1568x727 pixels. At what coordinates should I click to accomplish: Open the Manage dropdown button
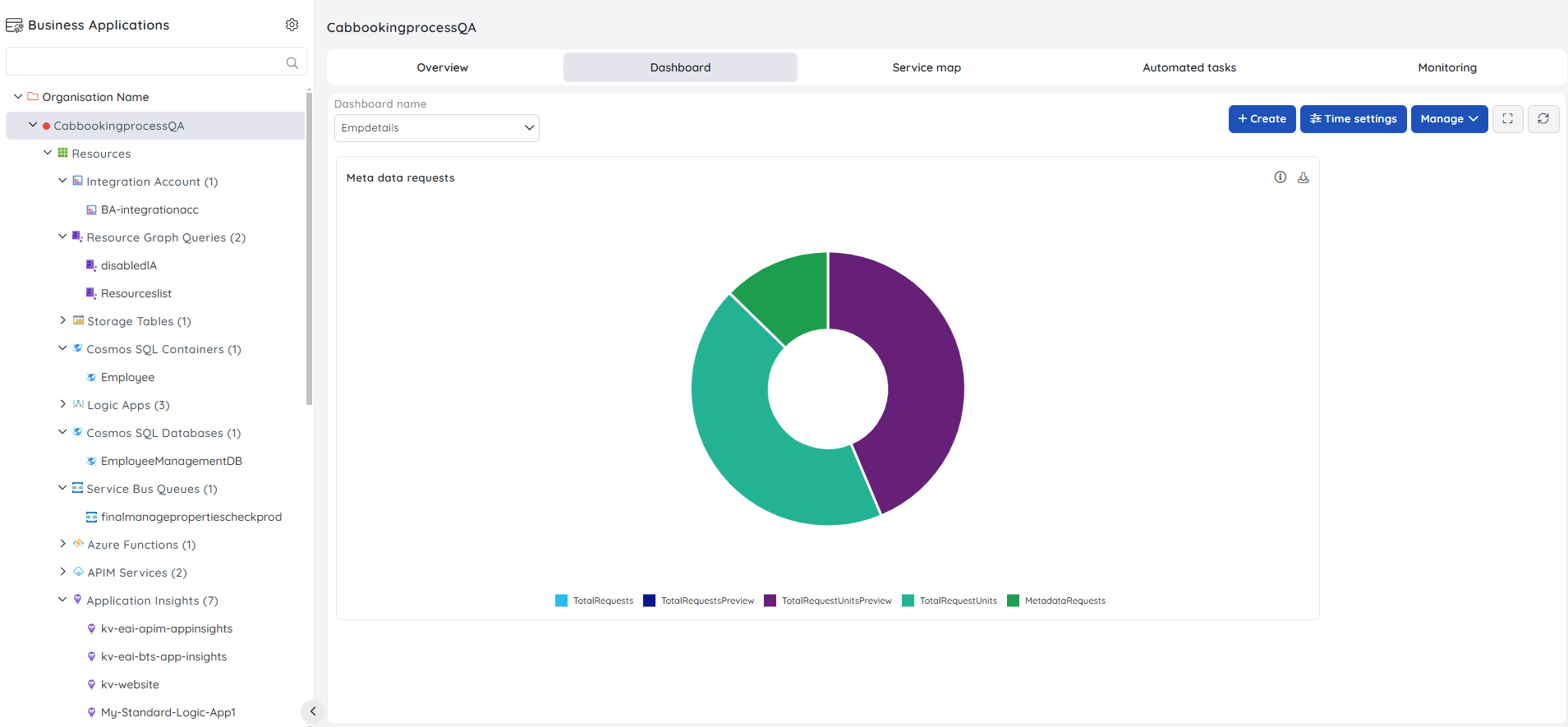click(x=1449, y=119)
